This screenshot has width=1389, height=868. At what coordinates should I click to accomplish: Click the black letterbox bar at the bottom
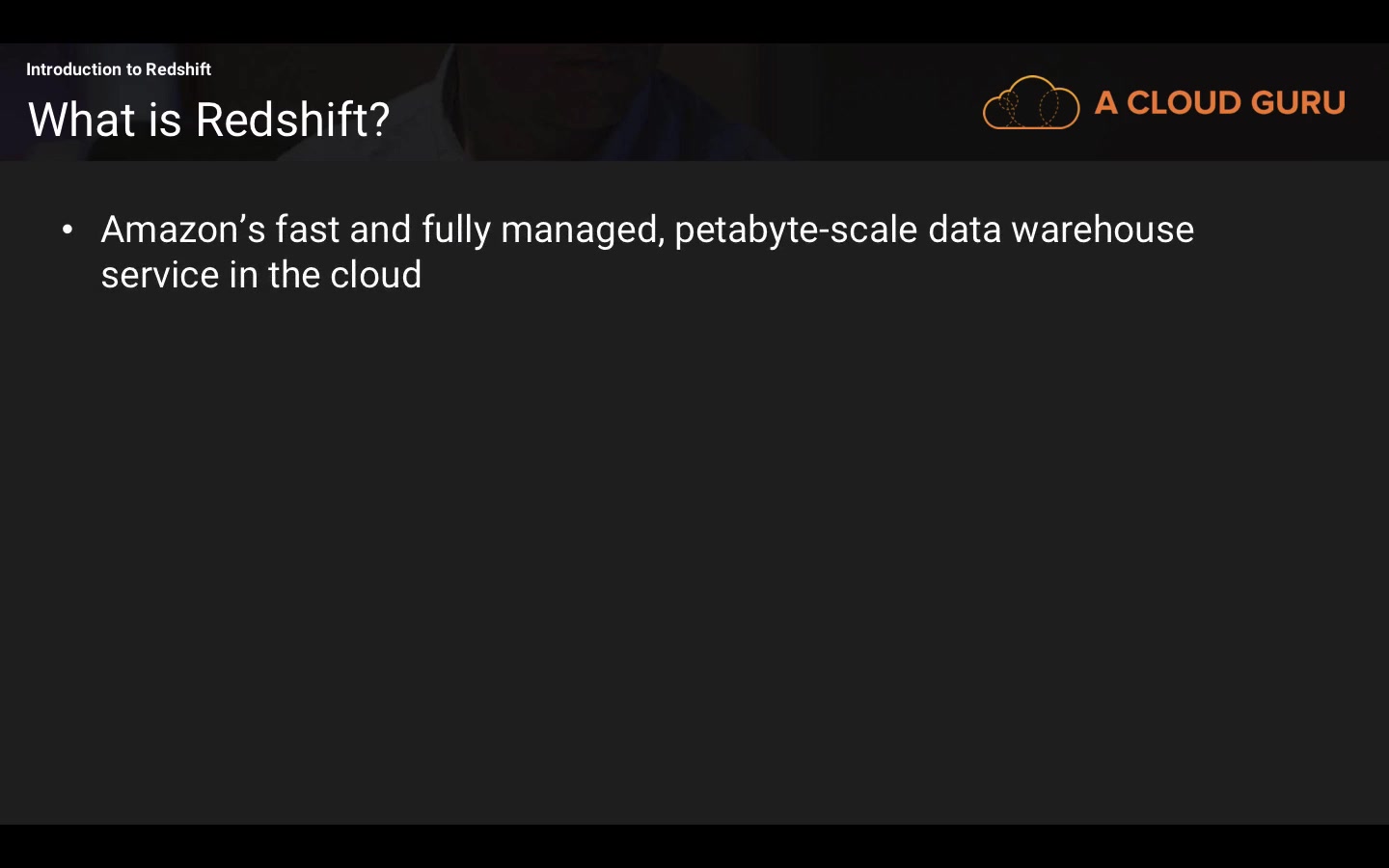coord(694,846)
